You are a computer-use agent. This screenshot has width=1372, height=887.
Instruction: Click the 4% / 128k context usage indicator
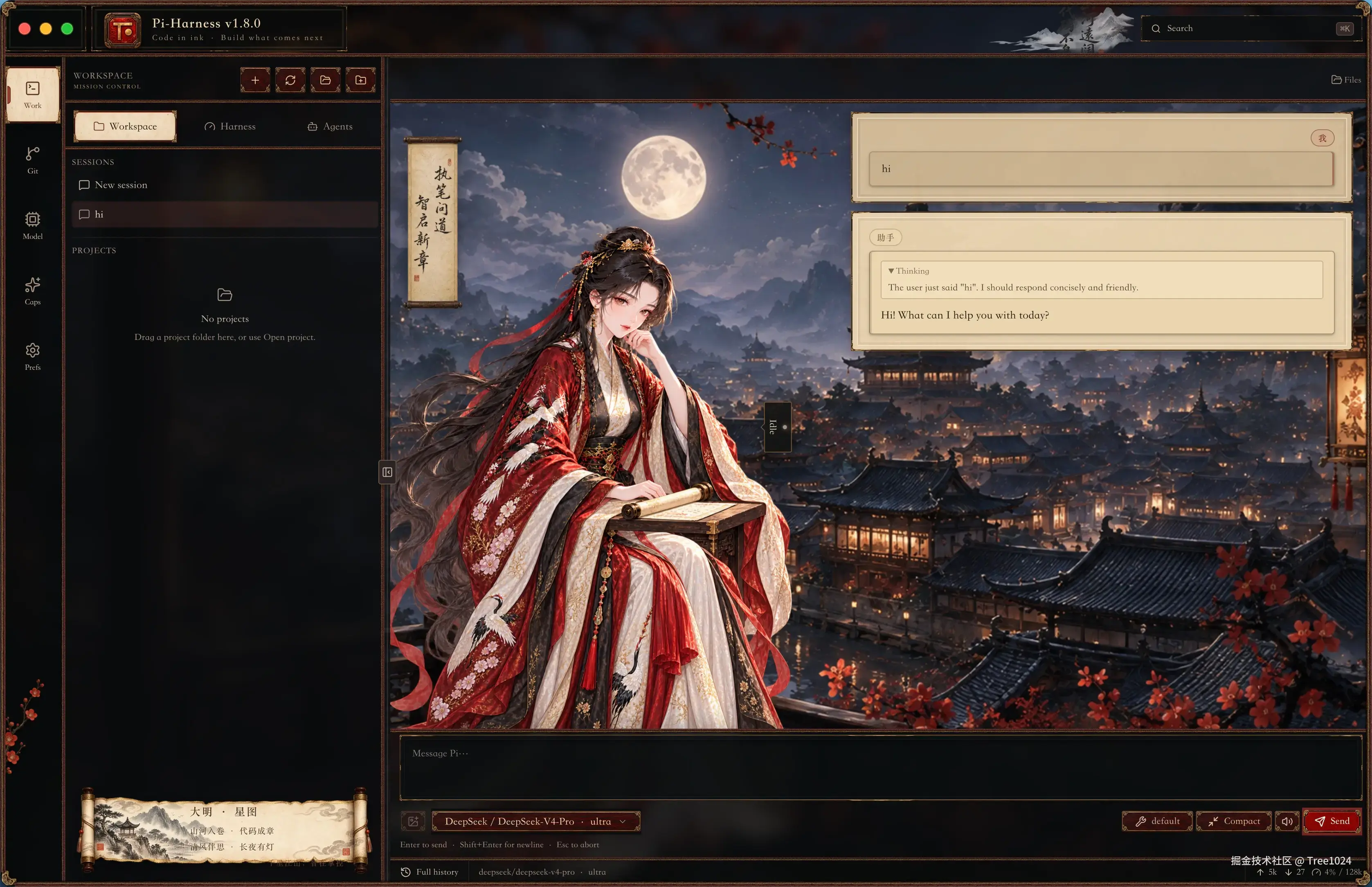[1337, 871]
